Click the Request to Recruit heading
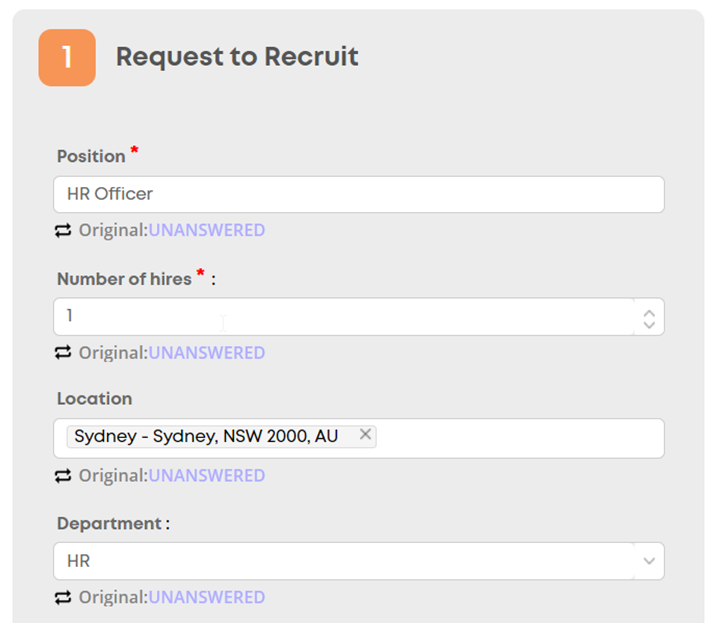 [237, 57]
